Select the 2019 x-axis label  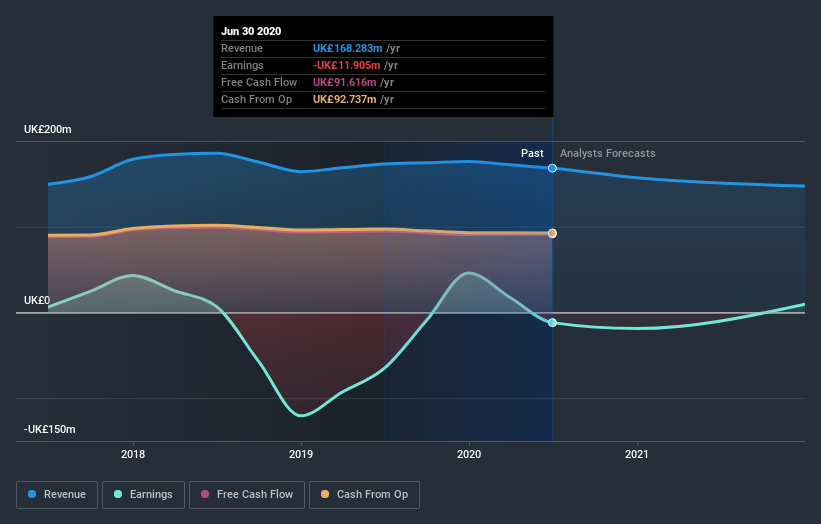(301, 454)
